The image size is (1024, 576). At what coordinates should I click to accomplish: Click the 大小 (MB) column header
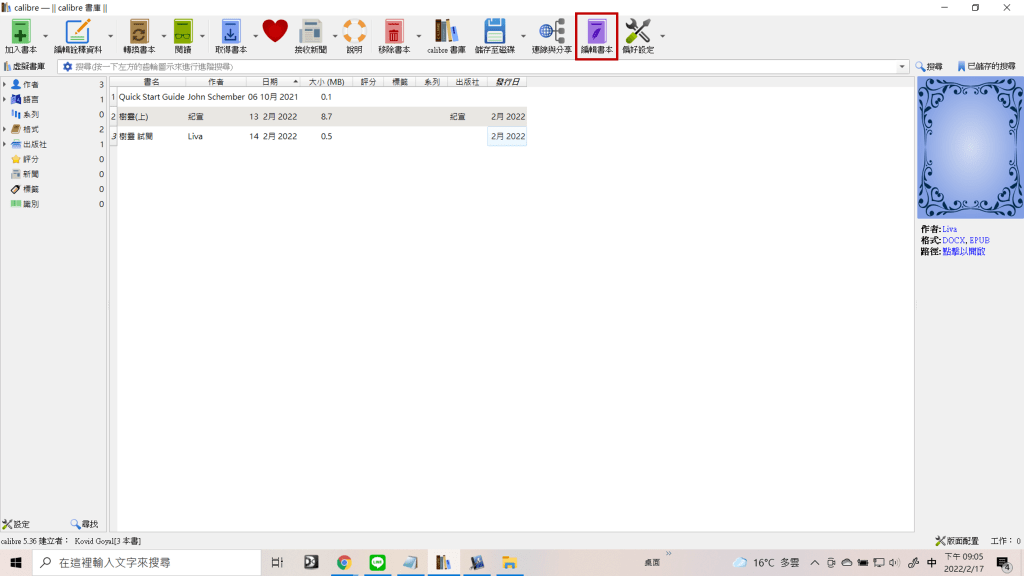[326, 82]
